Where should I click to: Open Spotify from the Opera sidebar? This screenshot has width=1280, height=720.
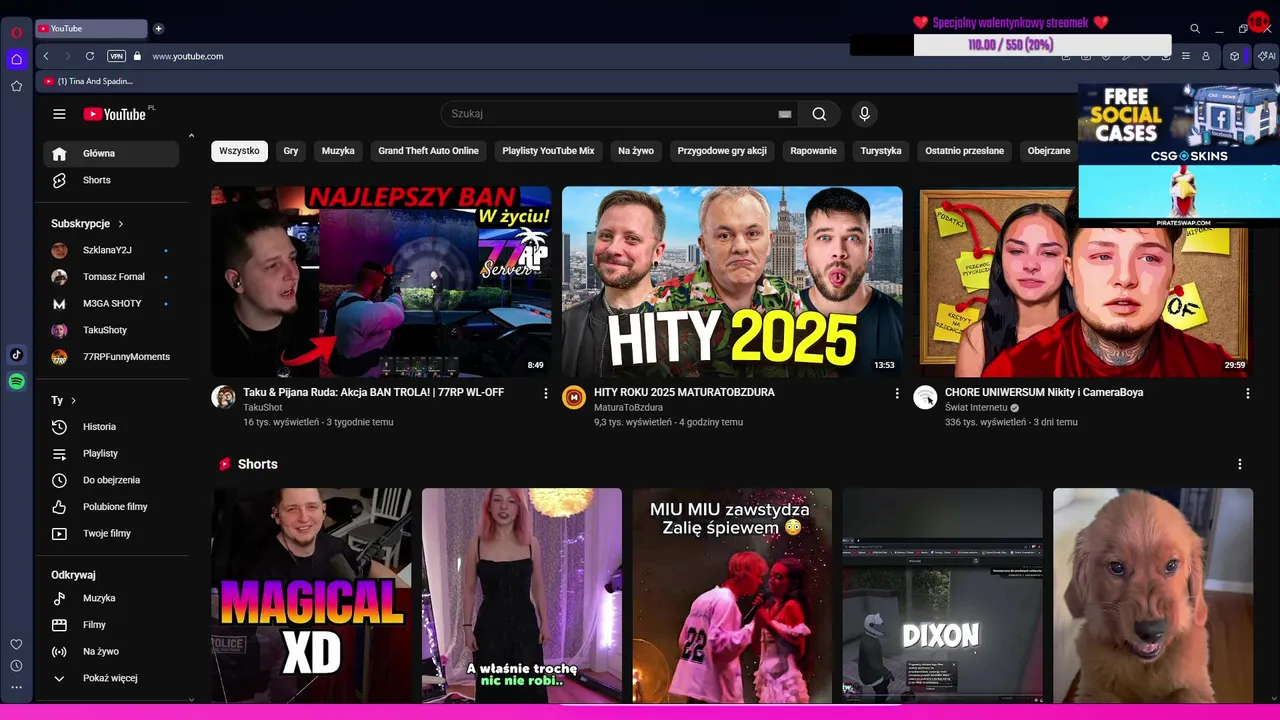(16, 381)
